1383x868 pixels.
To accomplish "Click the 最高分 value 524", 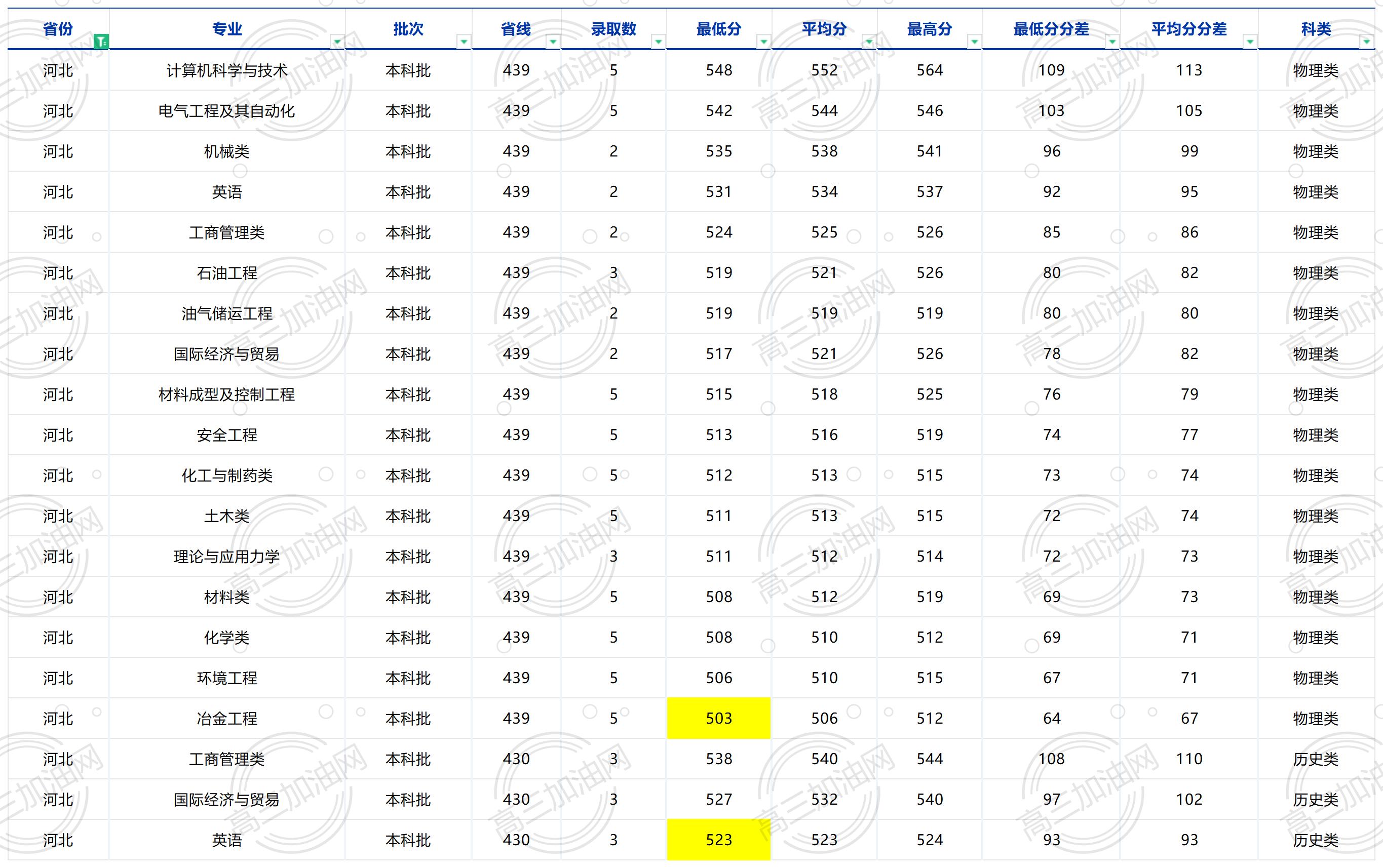I will point(930,840).
